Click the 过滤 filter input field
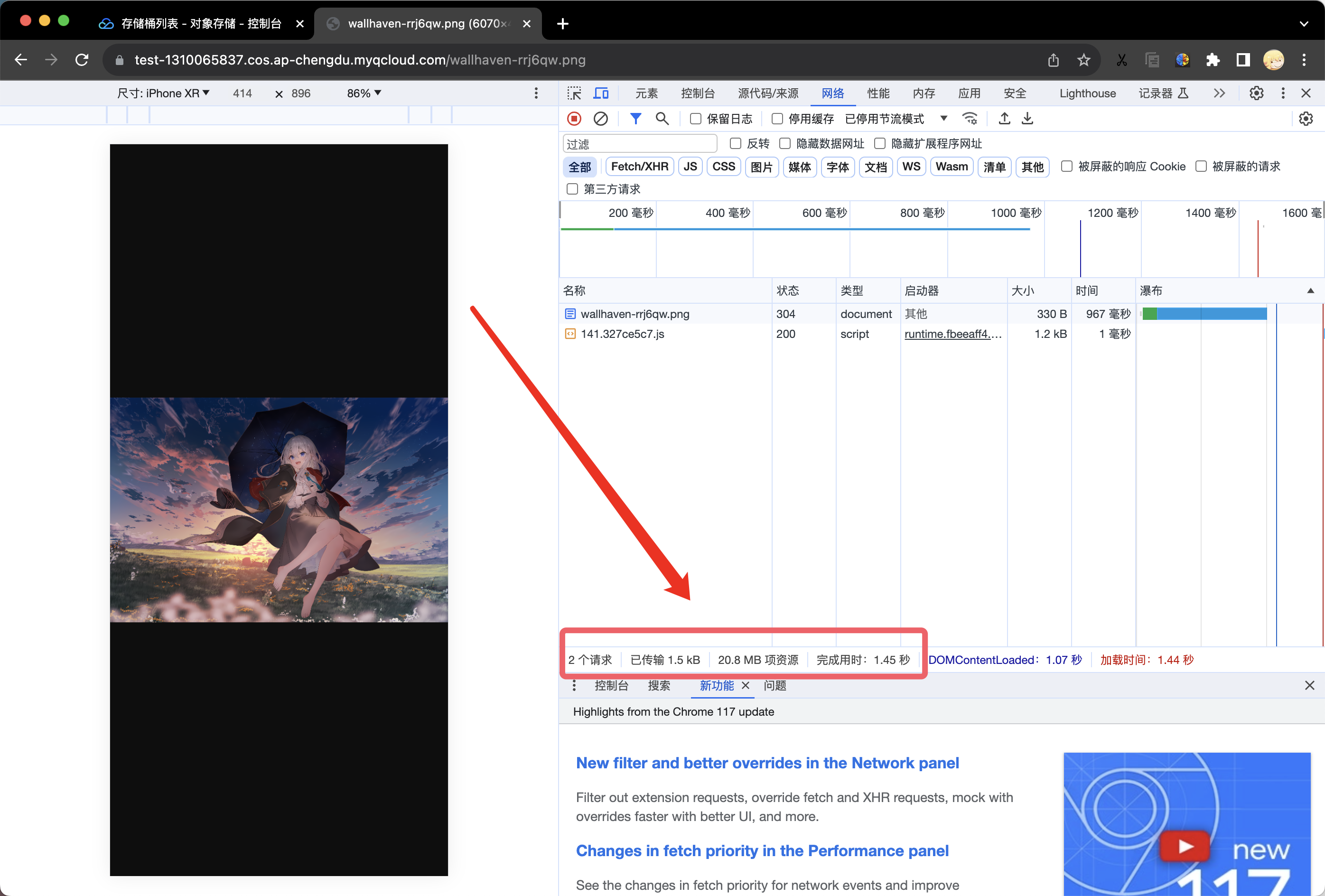This screenshot has height=896, width=1325. pos(640,144)
